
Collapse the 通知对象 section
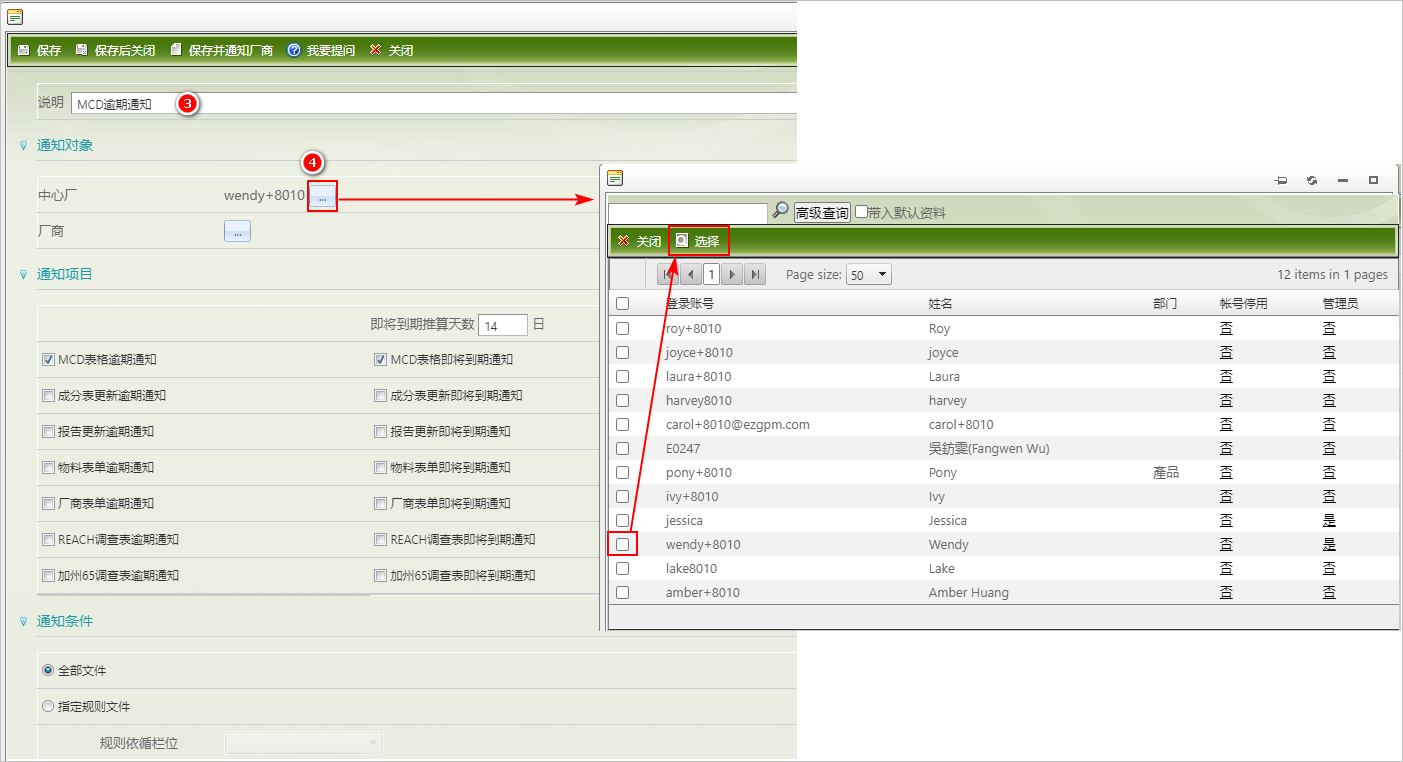click(24, 146)
